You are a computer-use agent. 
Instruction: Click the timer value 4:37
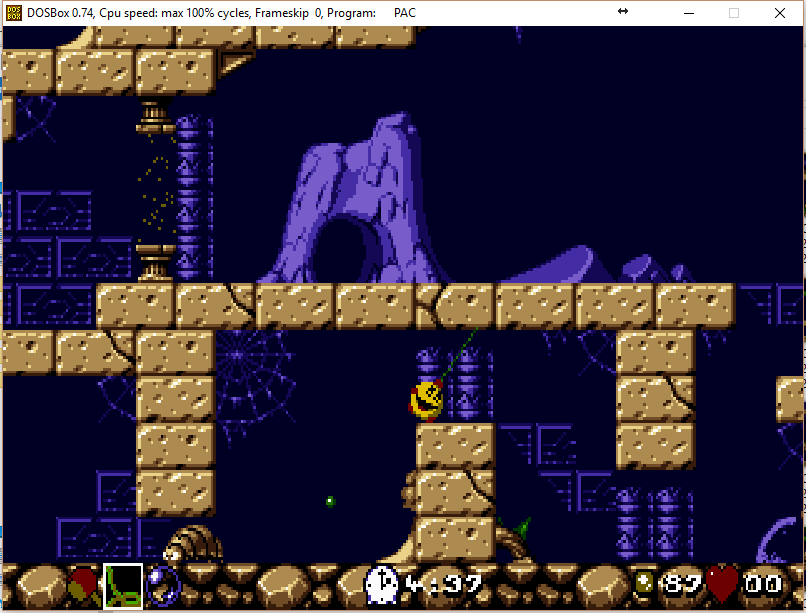[x=443, y=584]
